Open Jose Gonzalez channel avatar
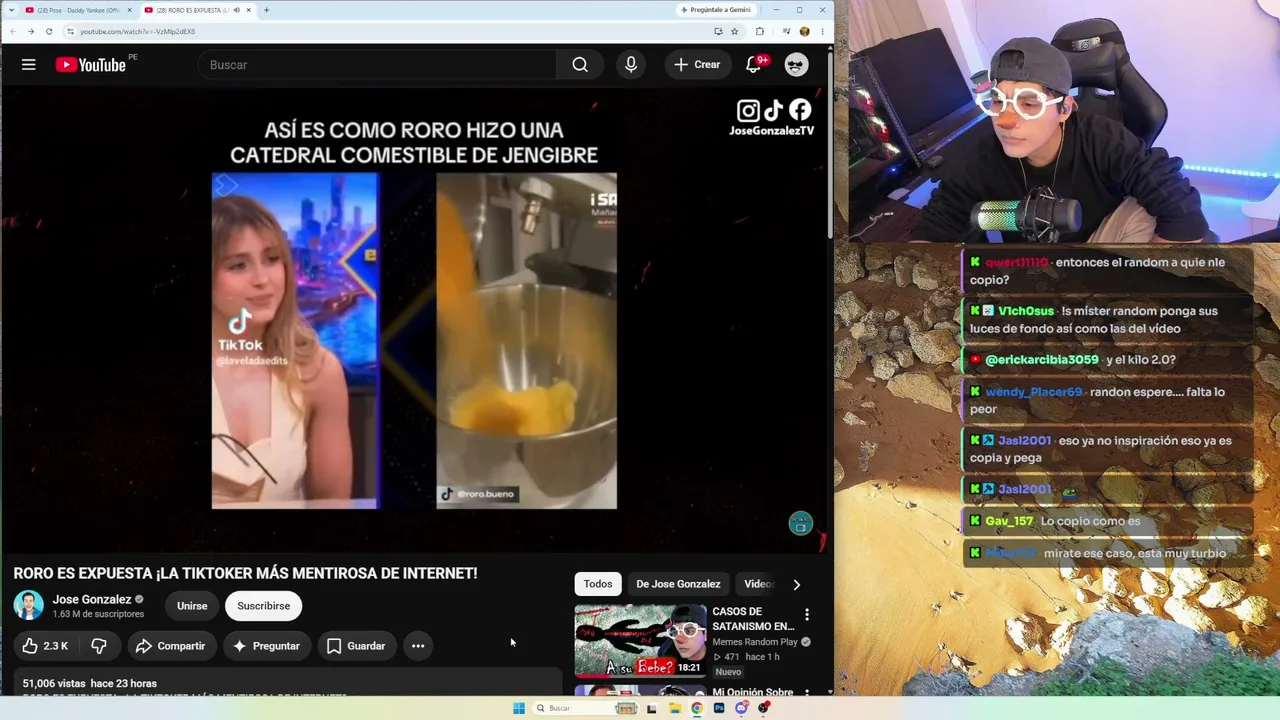1280x720 pixels. (28, 606)
